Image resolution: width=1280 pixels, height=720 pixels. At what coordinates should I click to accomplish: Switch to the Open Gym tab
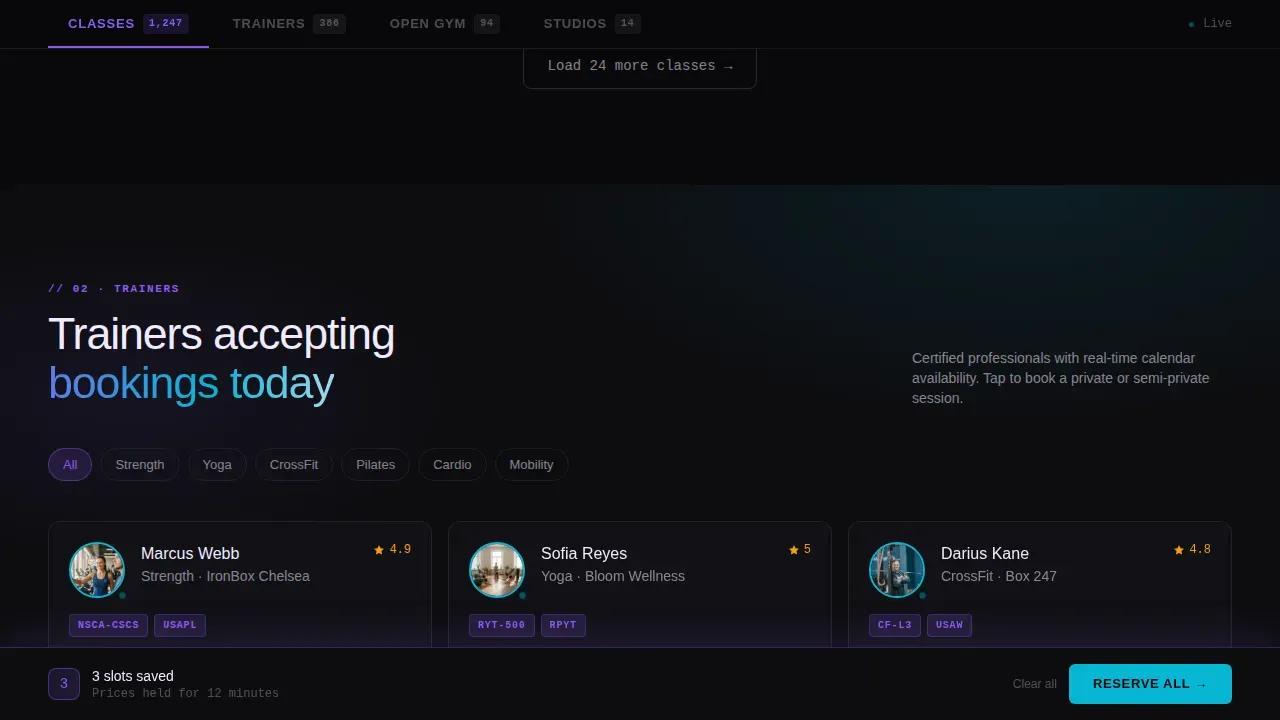(x=445, y=23)
